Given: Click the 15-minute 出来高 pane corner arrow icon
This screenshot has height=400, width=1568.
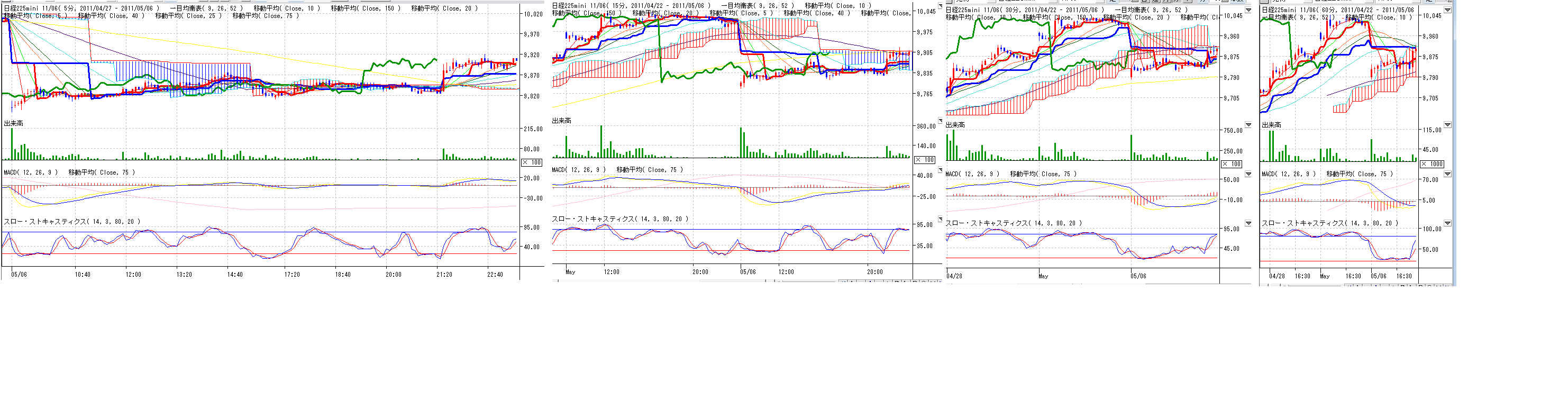Looking at the screenshot, I should 940,121.
